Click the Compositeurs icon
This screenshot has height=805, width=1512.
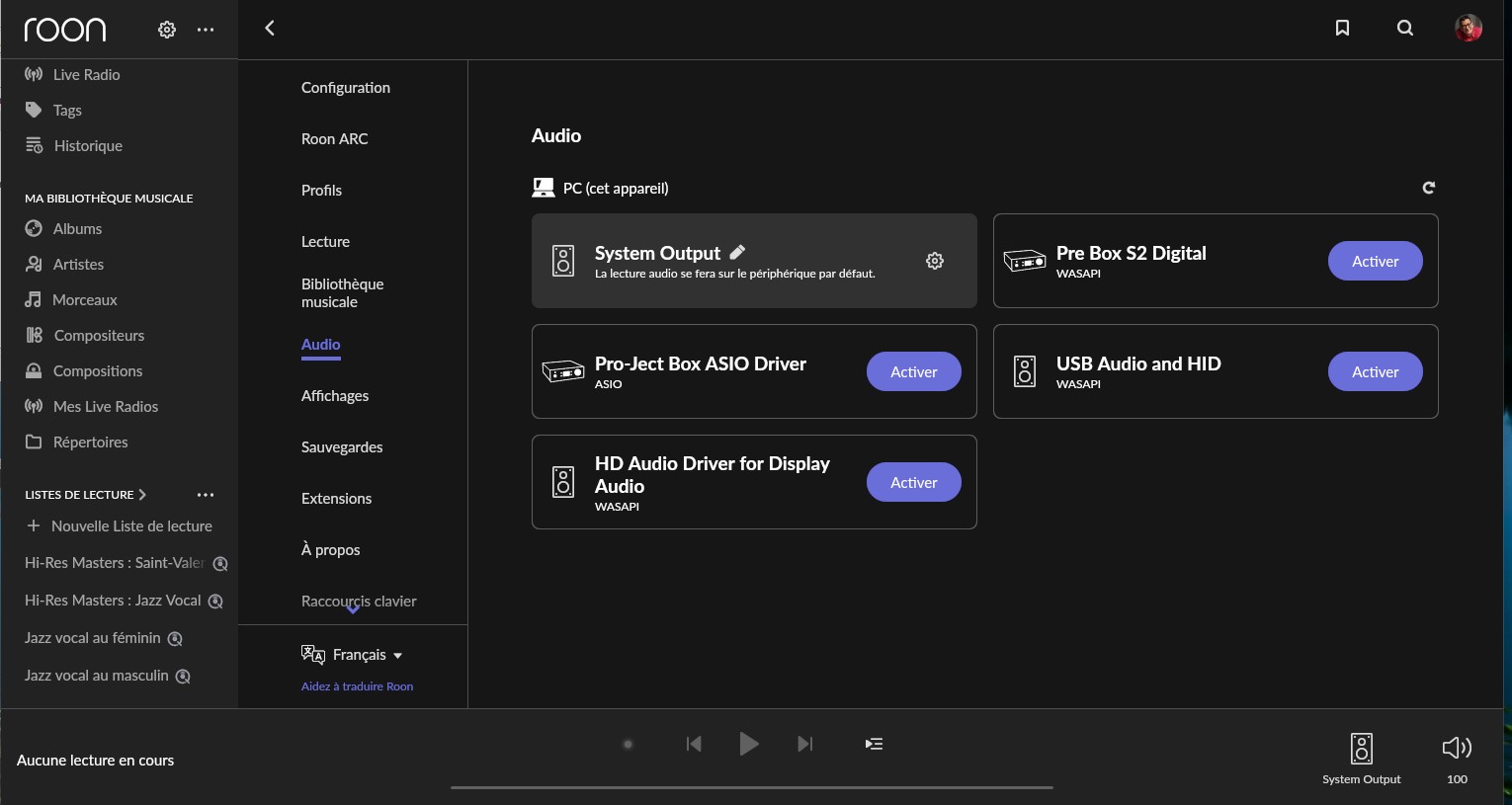coord(34,335)
